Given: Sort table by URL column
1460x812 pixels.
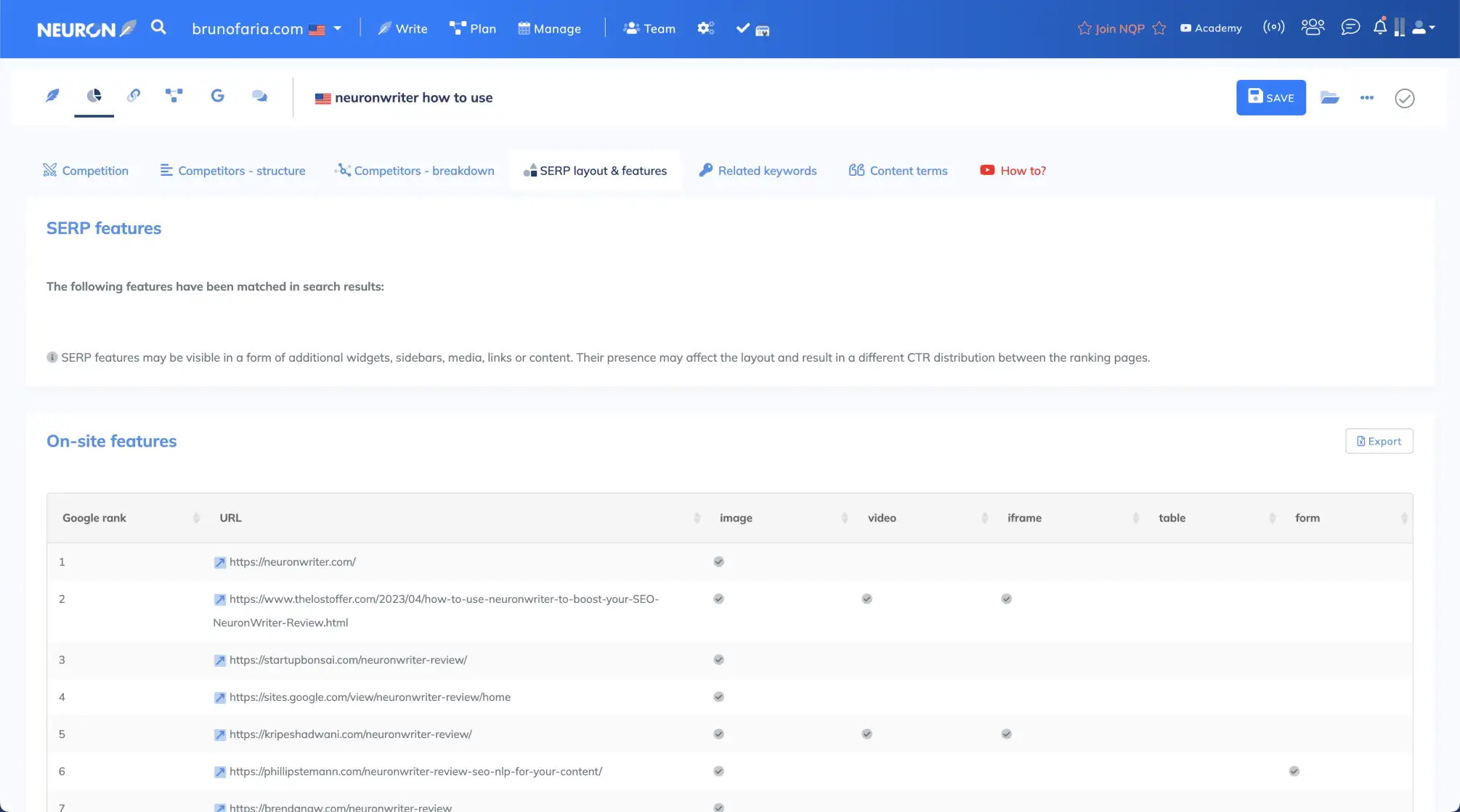Looking at the screenshot, I should coord(697,518).
